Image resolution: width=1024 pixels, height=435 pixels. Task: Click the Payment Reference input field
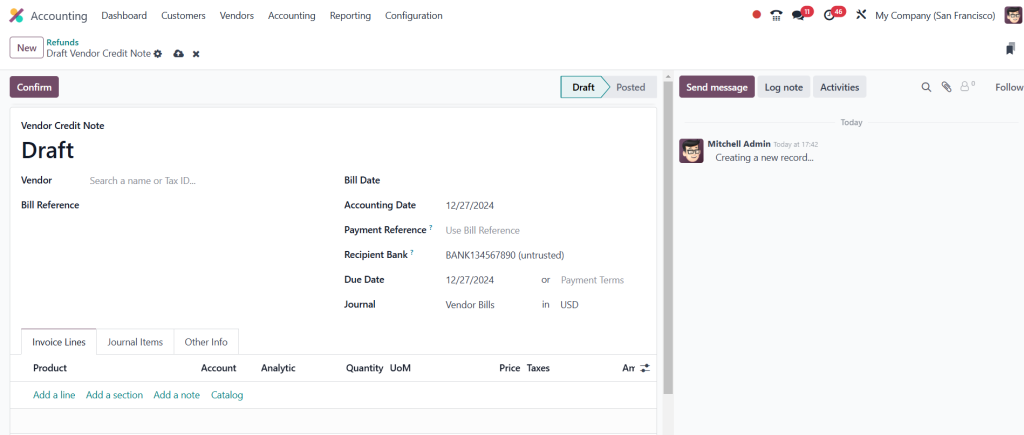click(x=544, y=230)
